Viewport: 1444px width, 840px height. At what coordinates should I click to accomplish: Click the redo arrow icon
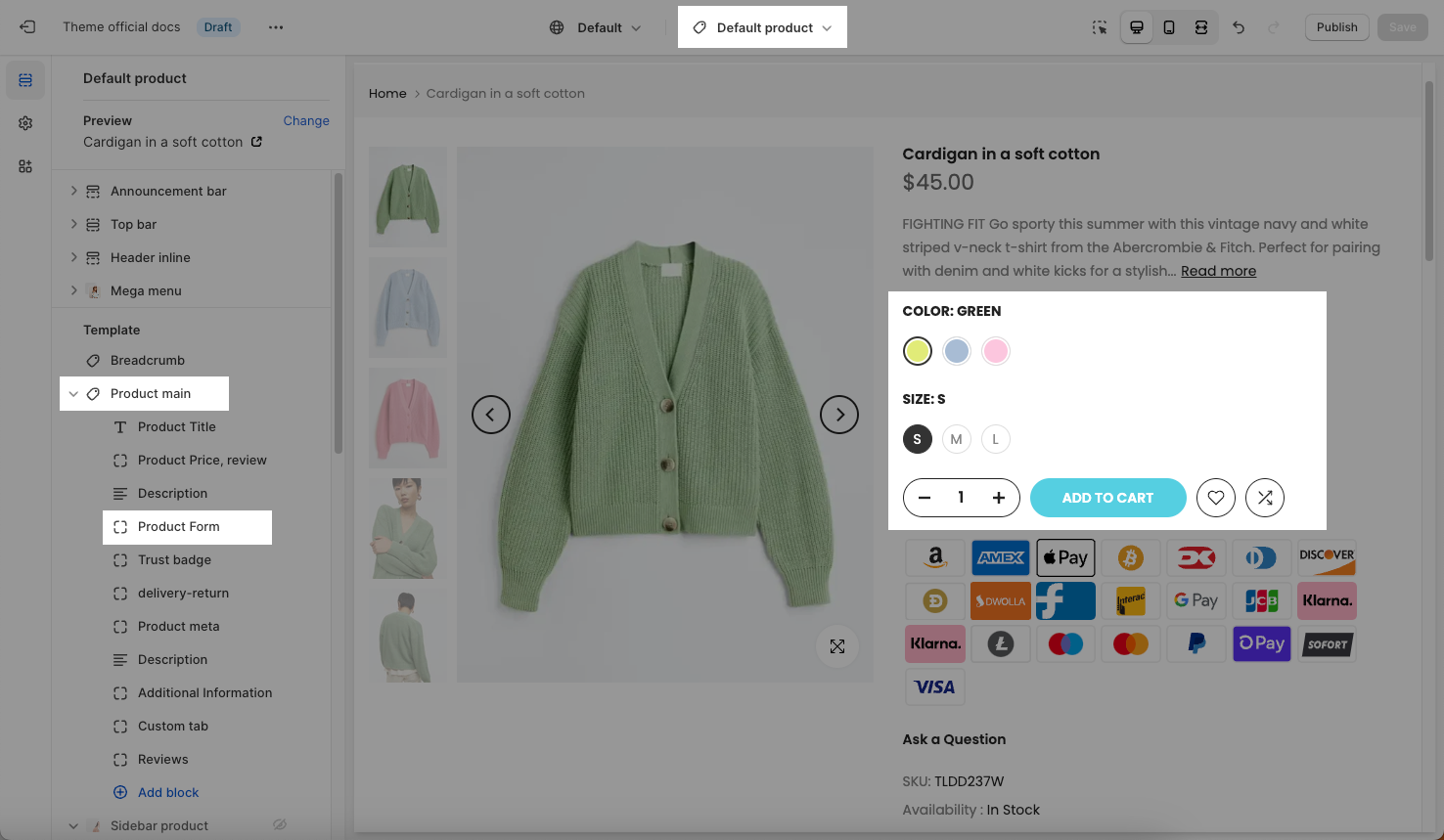point(1274,27)
